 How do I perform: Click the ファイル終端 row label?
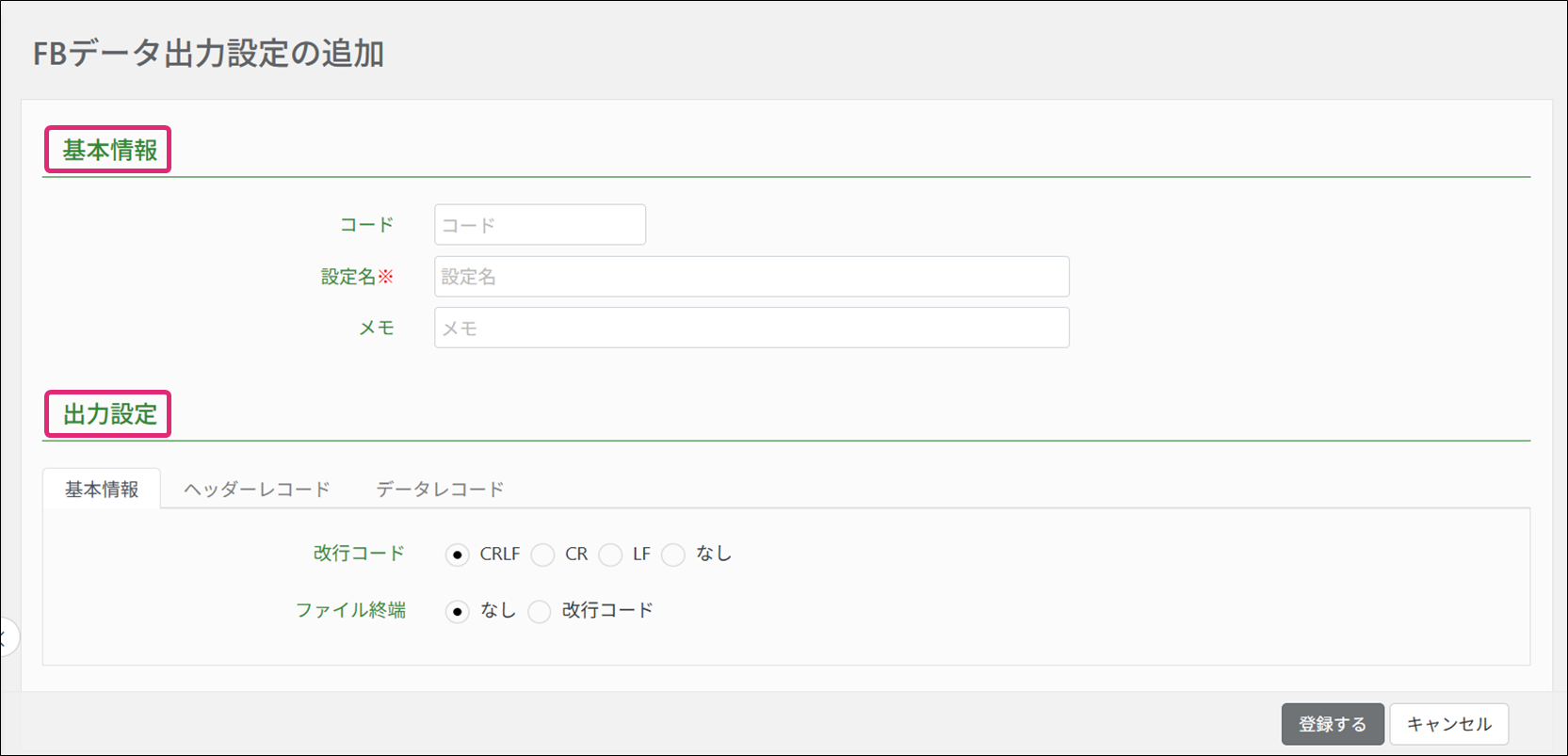coord(350,610)
